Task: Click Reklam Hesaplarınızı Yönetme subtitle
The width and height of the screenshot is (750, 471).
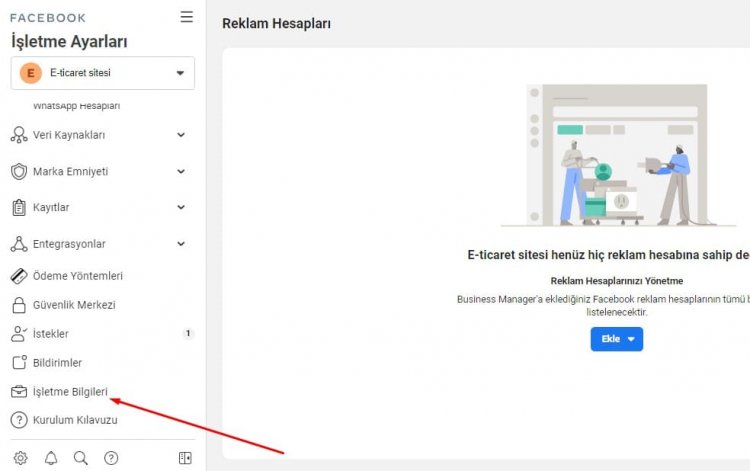Action: point(617,281)
